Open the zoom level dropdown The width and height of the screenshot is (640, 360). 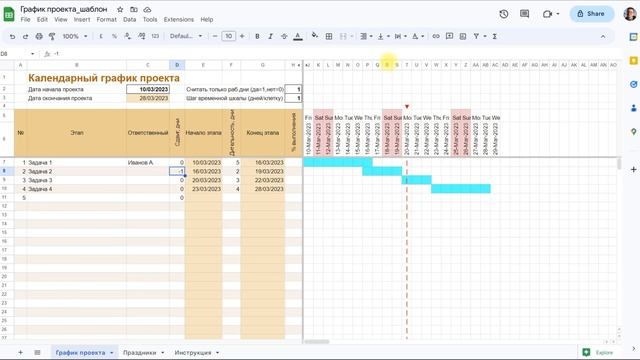tap(75, 36)
